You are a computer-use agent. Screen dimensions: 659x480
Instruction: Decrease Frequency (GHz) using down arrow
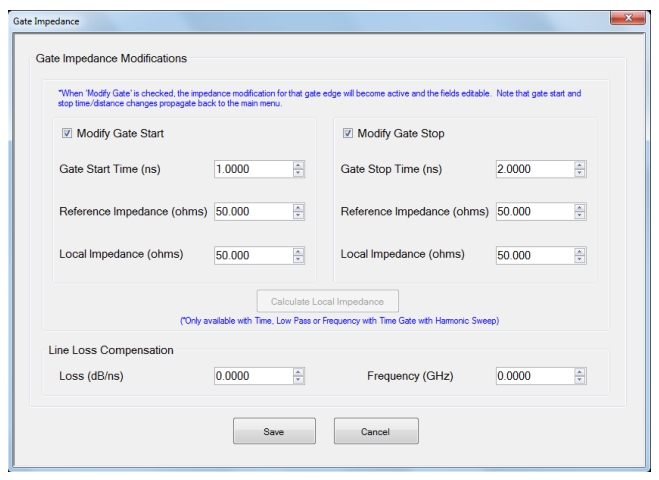[579, 380]
